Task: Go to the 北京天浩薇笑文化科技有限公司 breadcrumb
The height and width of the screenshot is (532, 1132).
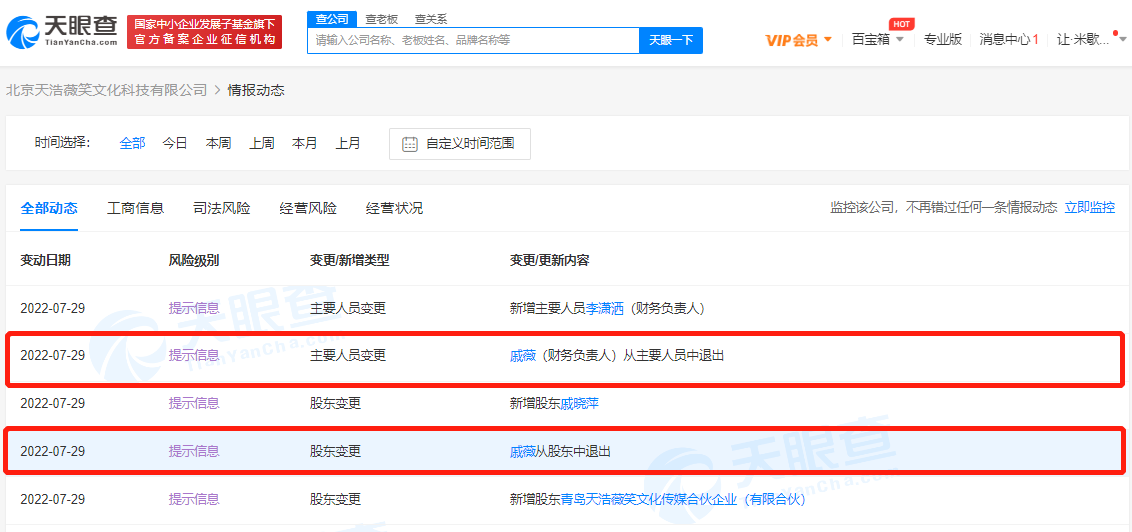Action: pos(106,90)
